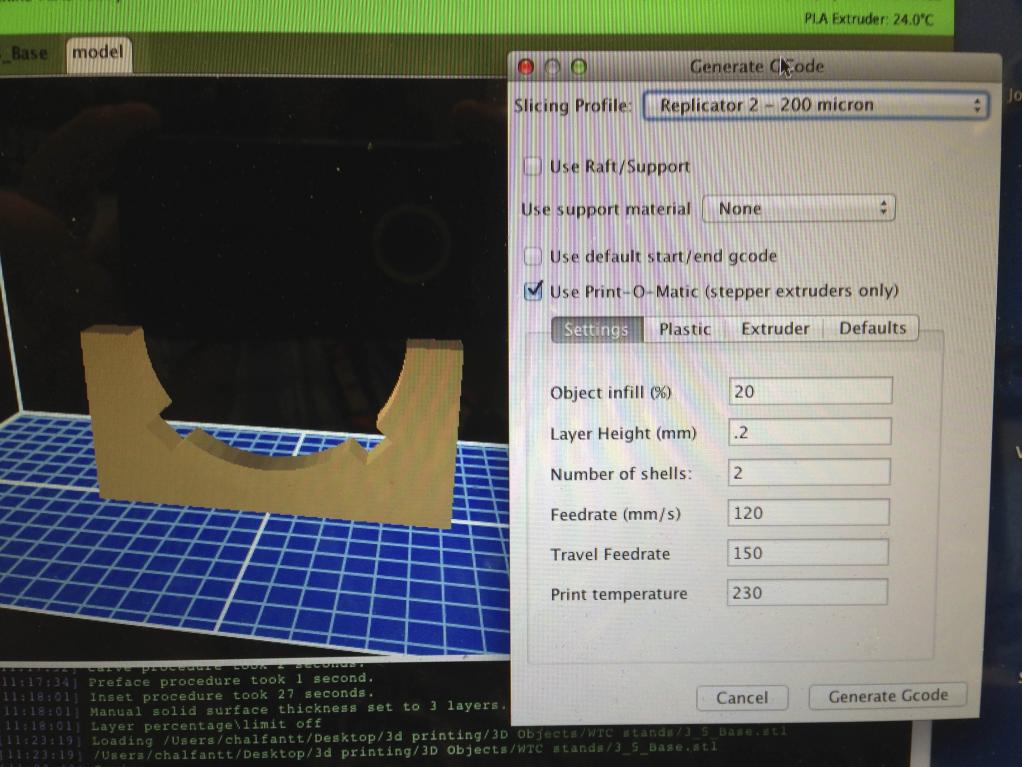The height and width of the screenshot is (767, 1022).
Task: Click the Cancel button
Action: click(x=742, y=698)
